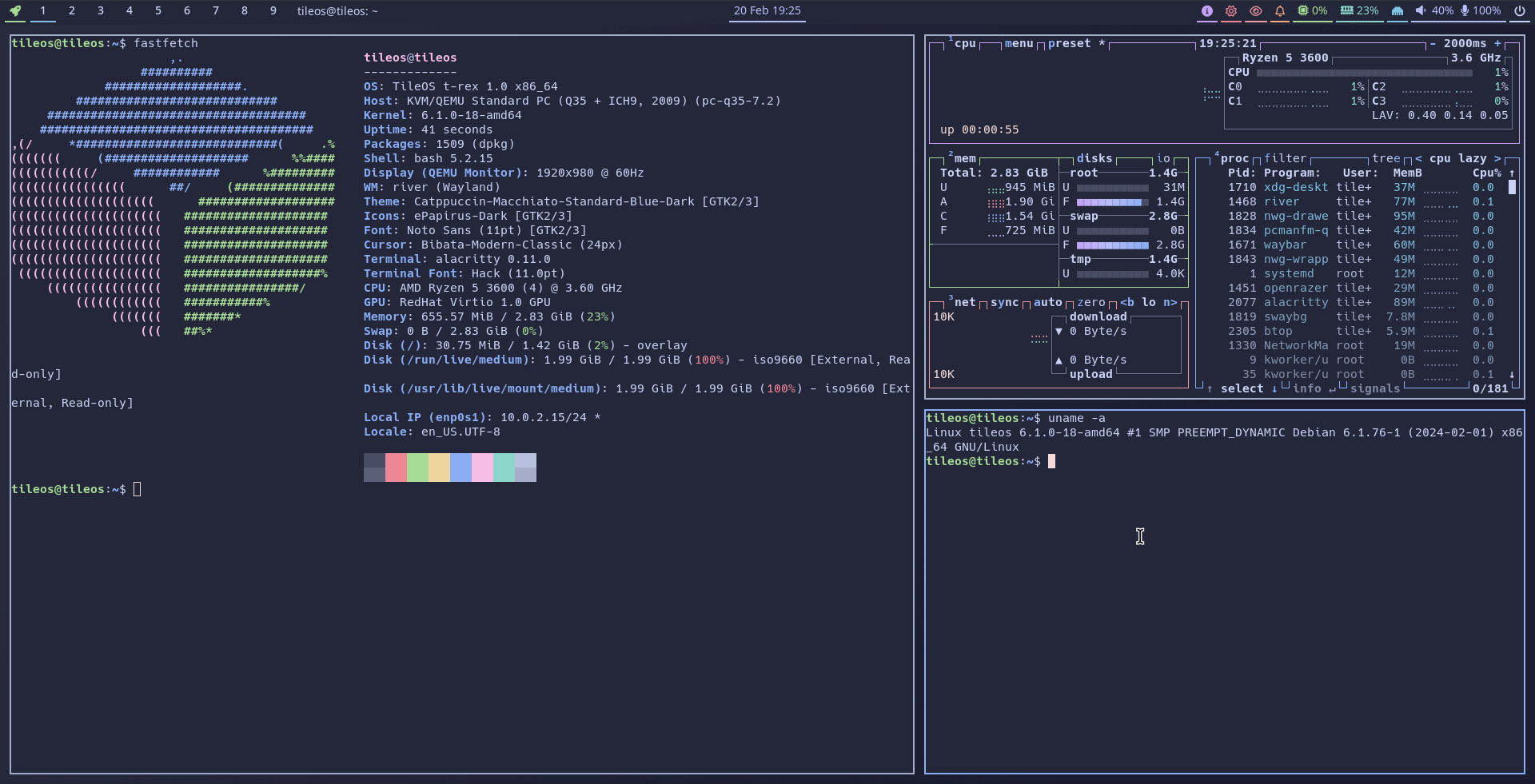Open the power menu icon
1535x784 pixels.
click(x=1519, y=10)
